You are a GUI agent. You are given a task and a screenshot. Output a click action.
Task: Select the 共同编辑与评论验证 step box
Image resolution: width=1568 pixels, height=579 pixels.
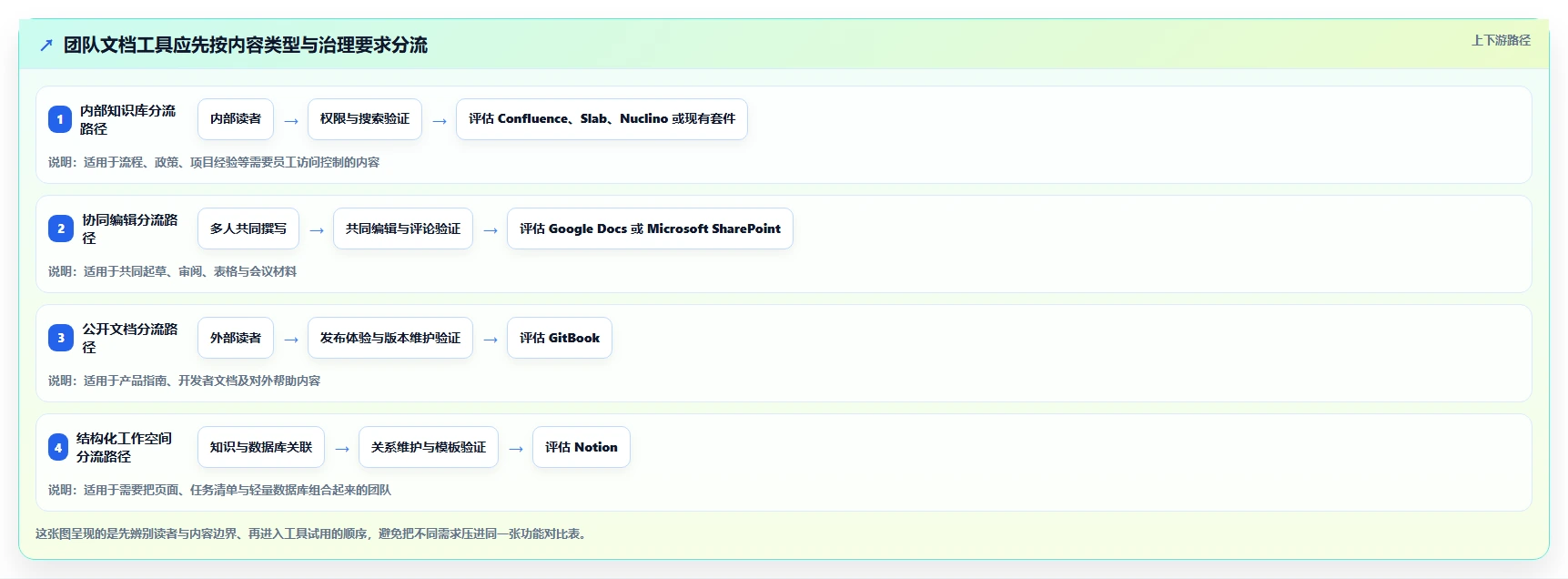[403, 229]
